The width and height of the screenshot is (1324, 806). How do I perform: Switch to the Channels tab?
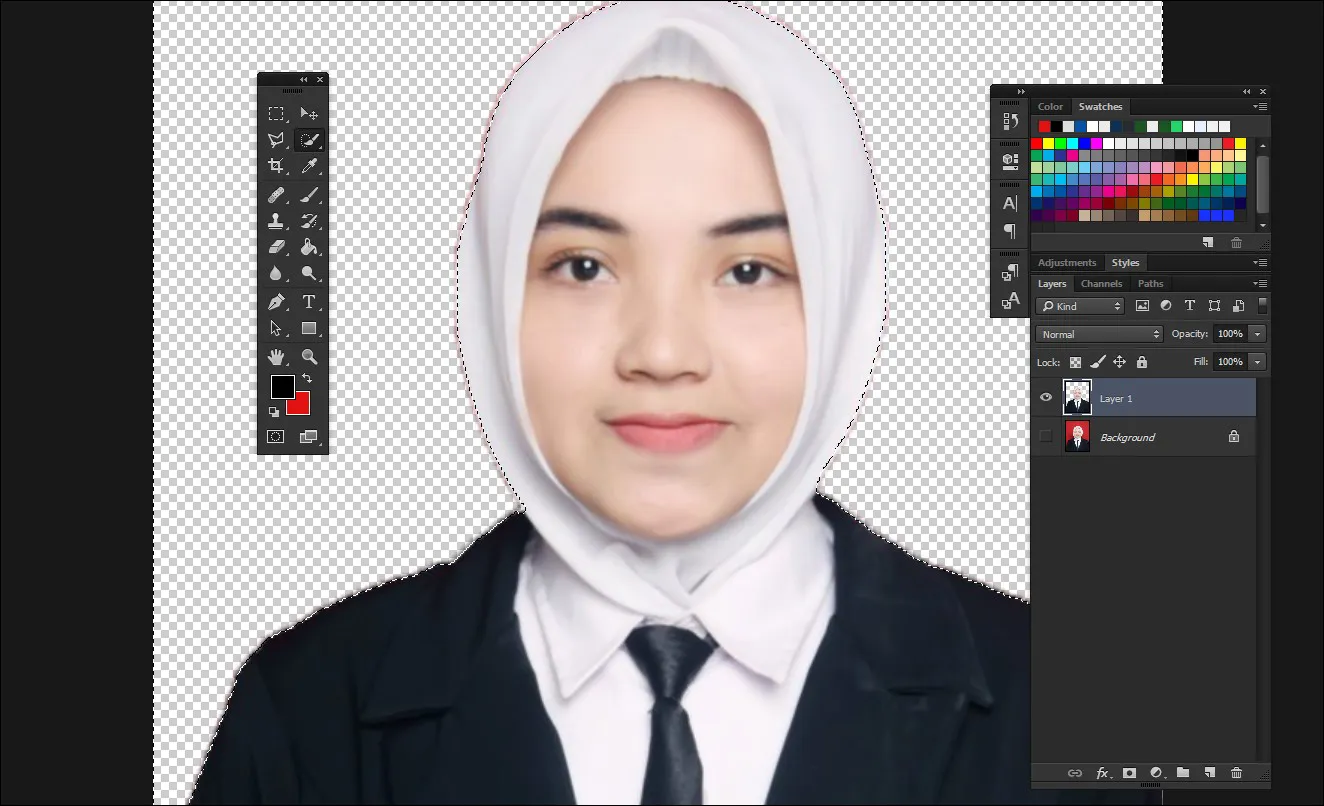[x=1101, y=283]
